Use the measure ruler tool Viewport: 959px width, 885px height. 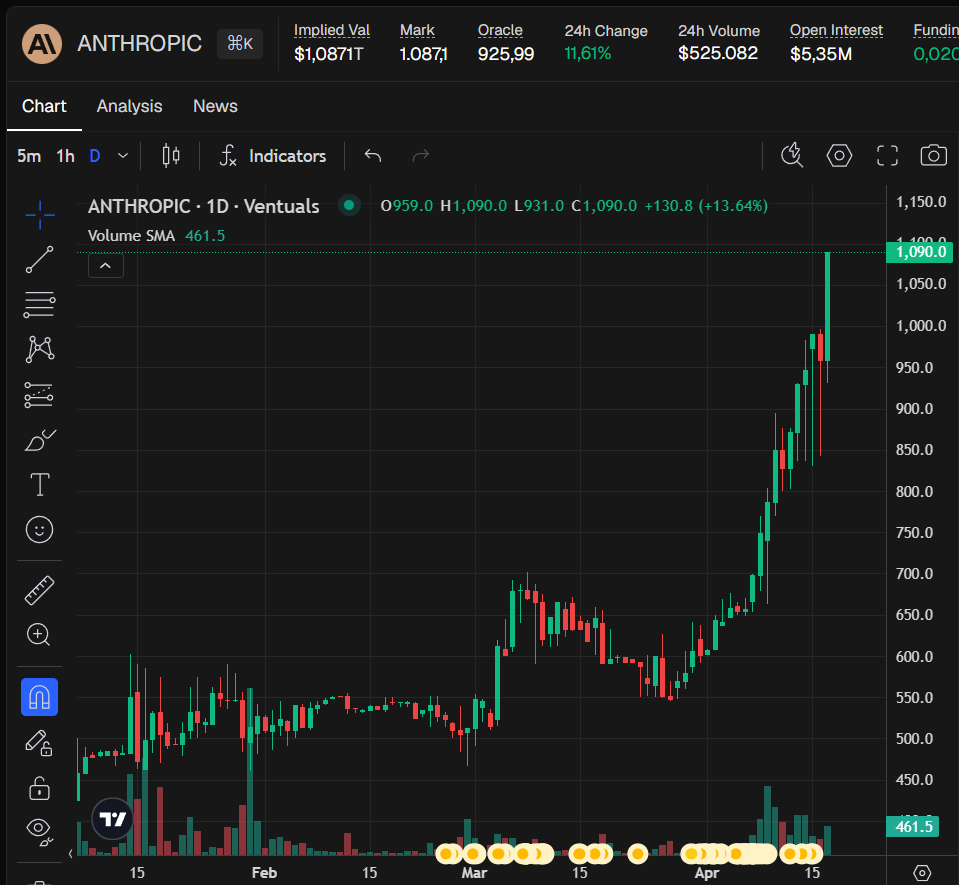[39, 589]
